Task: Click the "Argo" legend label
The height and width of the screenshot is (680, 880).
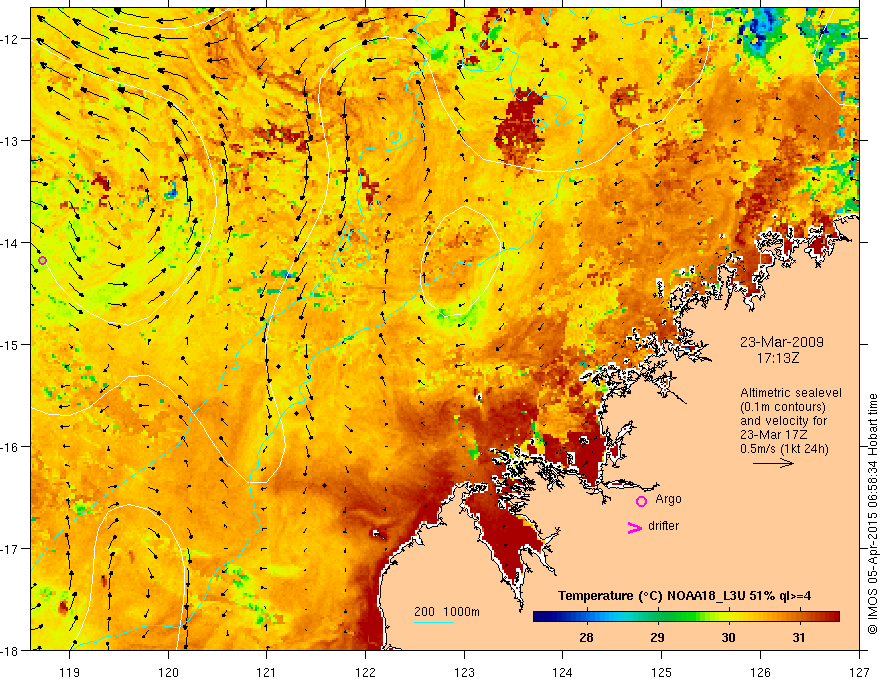Action: [x=668, y=499]
